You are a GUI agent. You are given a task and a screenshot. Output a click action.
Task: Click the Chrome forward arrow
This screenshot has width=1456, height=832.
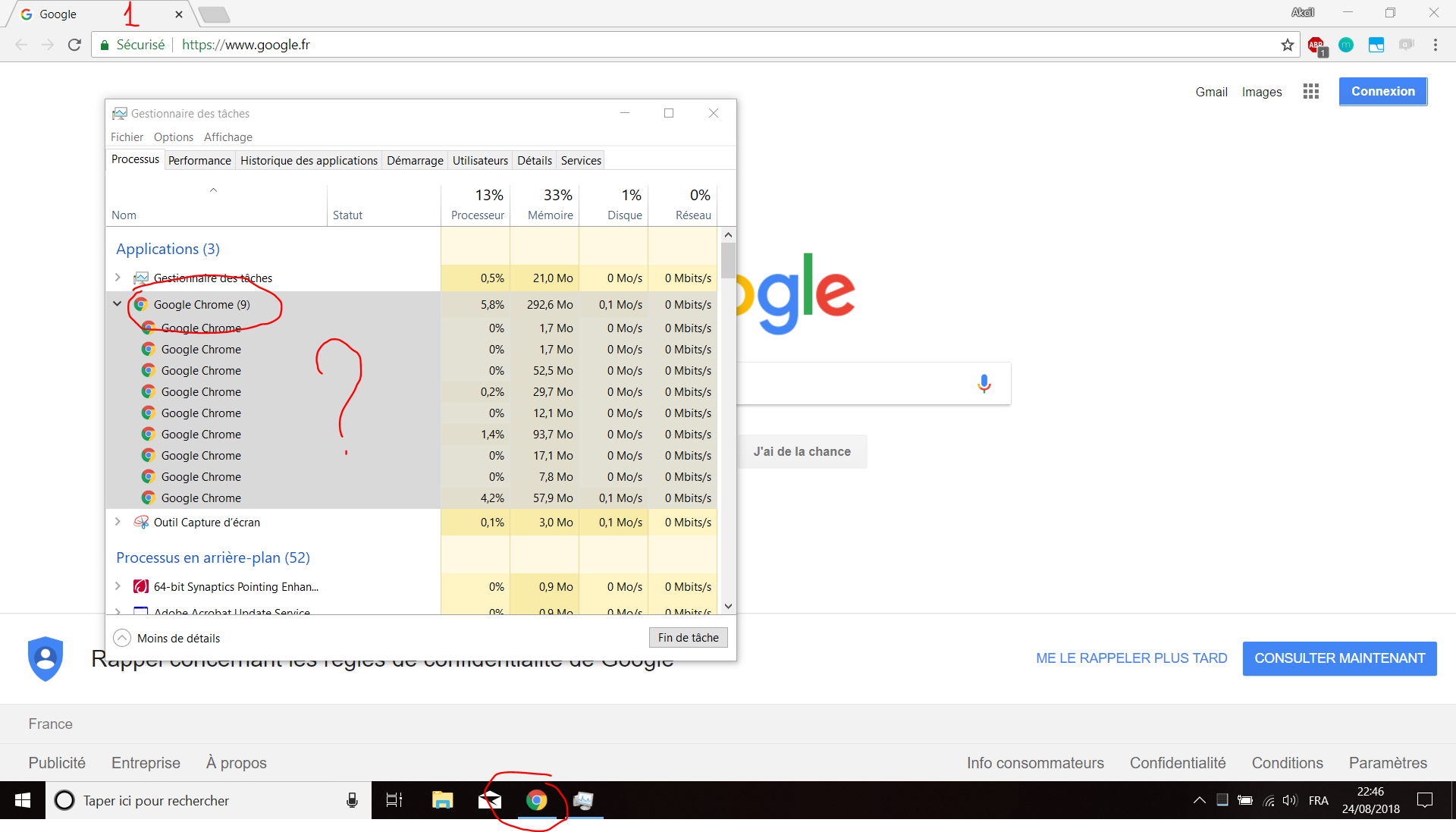tap(48, 45)
